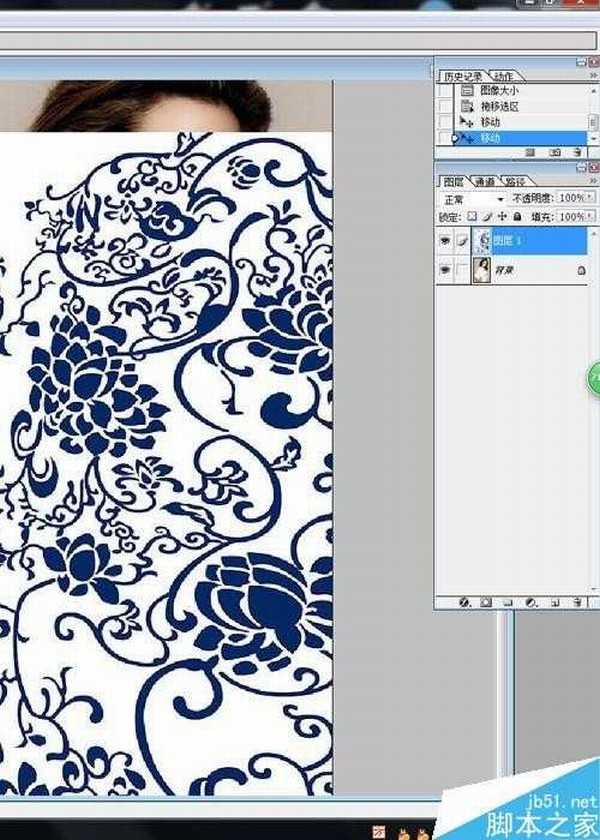Open the opacity slider arrow
This screenshot has width=600, height=840.
(591, 198)
